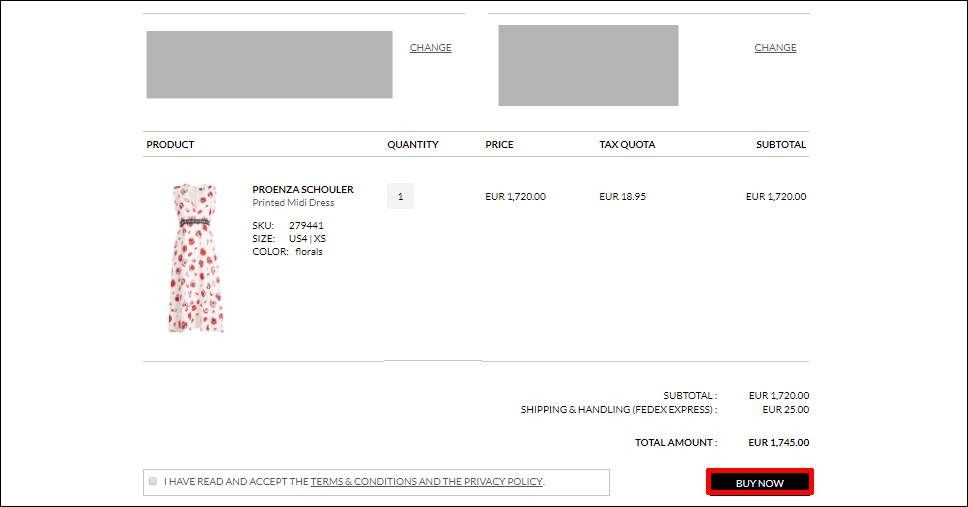Open the Terms & Conditions and Privacy Policy link
The height and width of the screenshot is (507, 968).
coord(427,482)
